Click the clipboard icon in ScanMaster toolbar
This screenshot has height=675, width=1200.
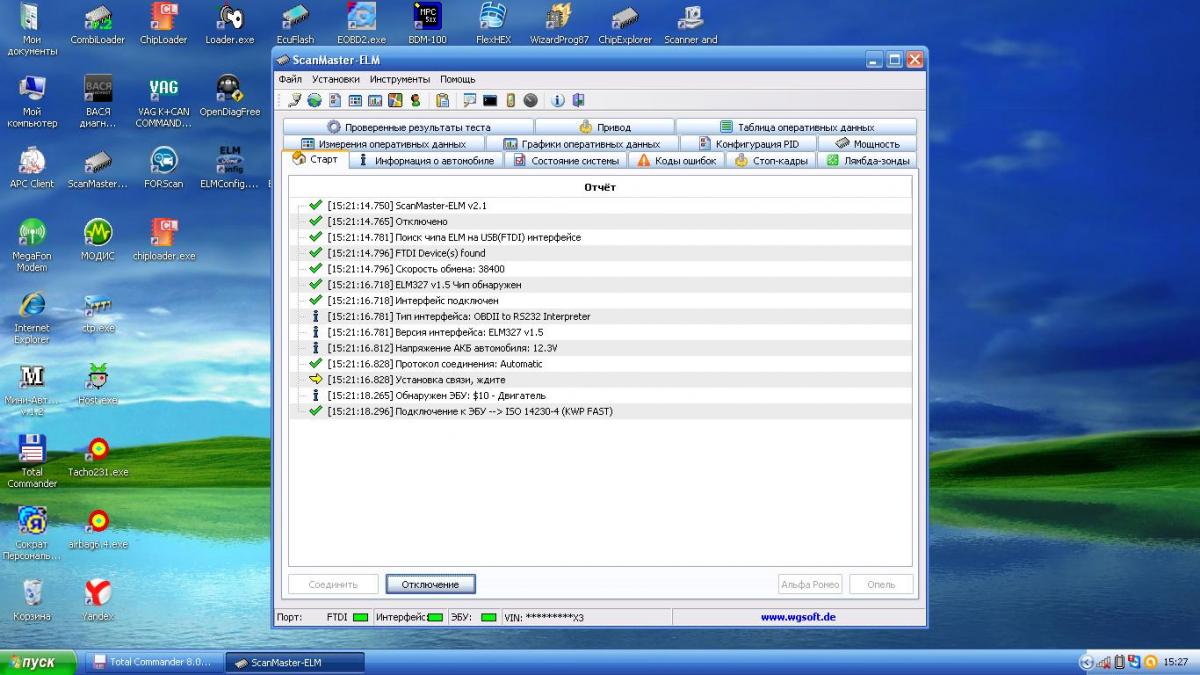(442, 100)
